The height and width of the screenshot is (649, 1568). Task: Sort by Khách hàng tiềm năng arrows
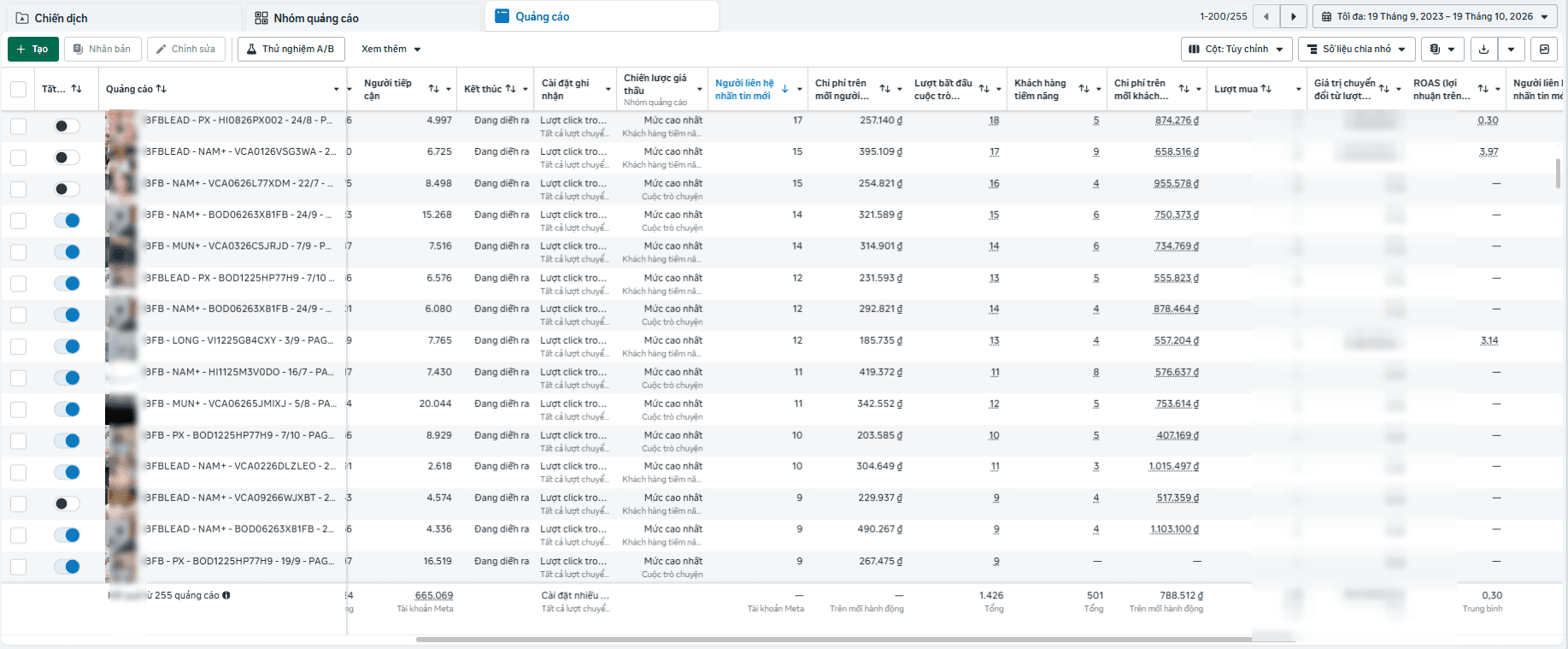tap(1084, 89)
